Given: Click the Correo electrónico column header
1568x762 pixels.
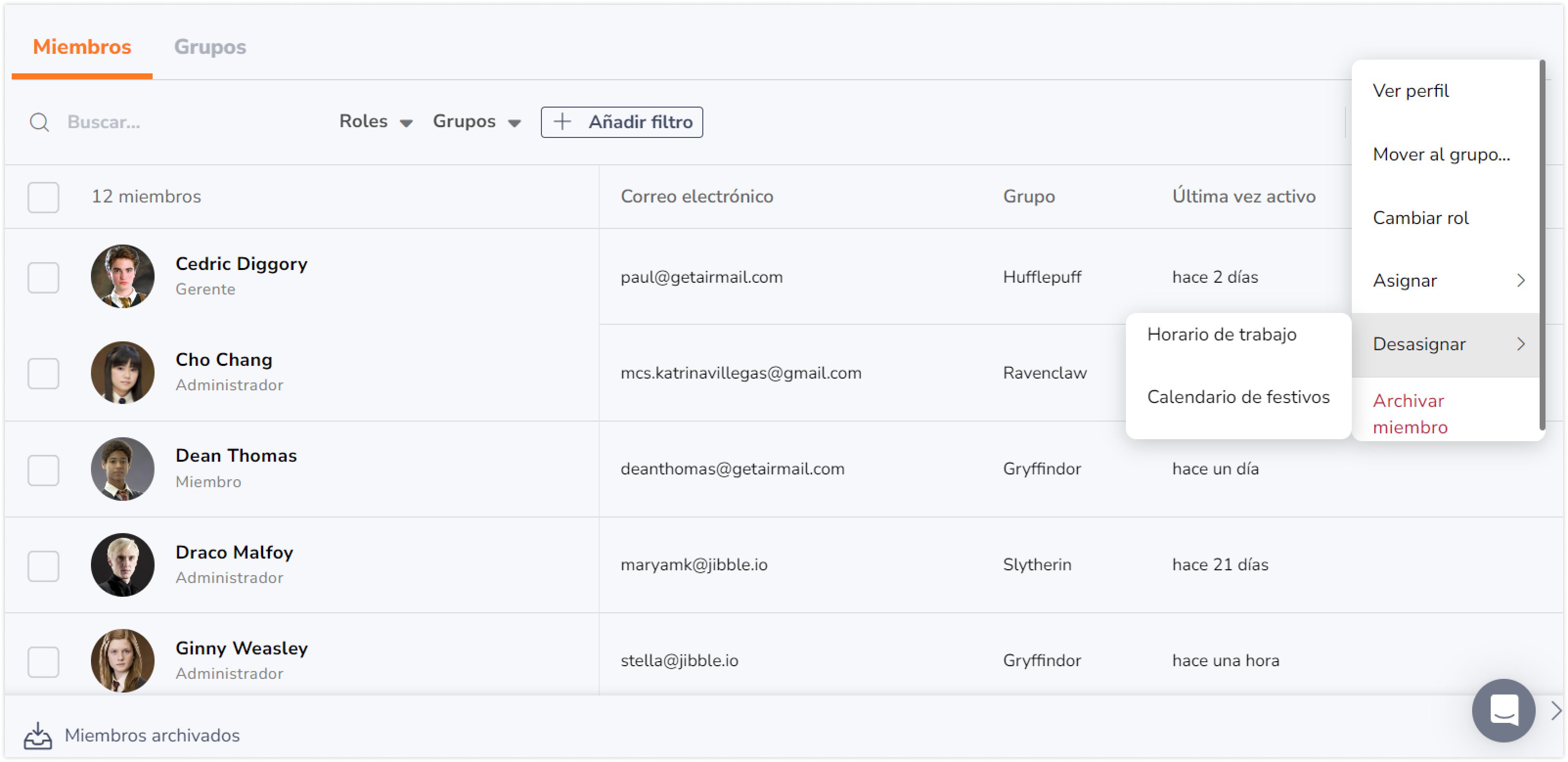Looking at the screenshot, I should pyautogui.click(x=696, y=197).
